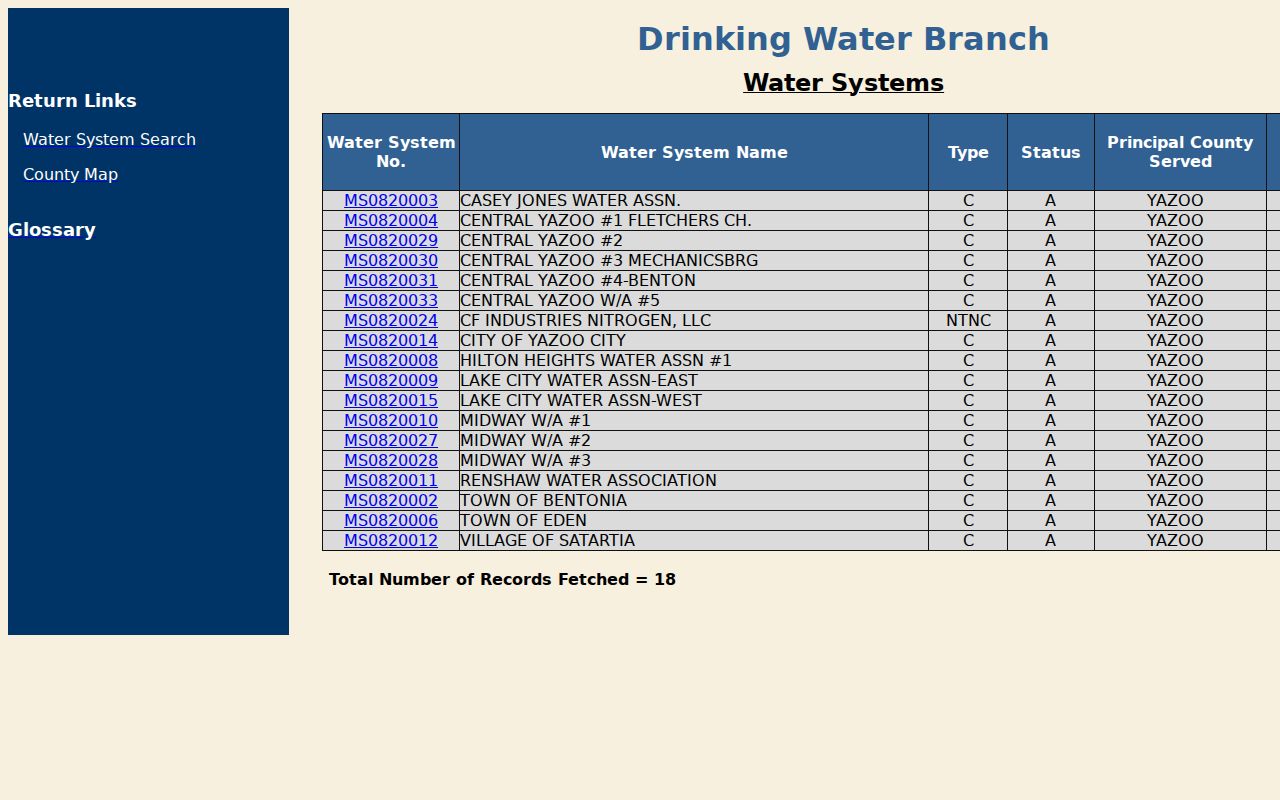Click the Return Links sidebar heading
The image size is (1280, 800).
coord(72,101)
